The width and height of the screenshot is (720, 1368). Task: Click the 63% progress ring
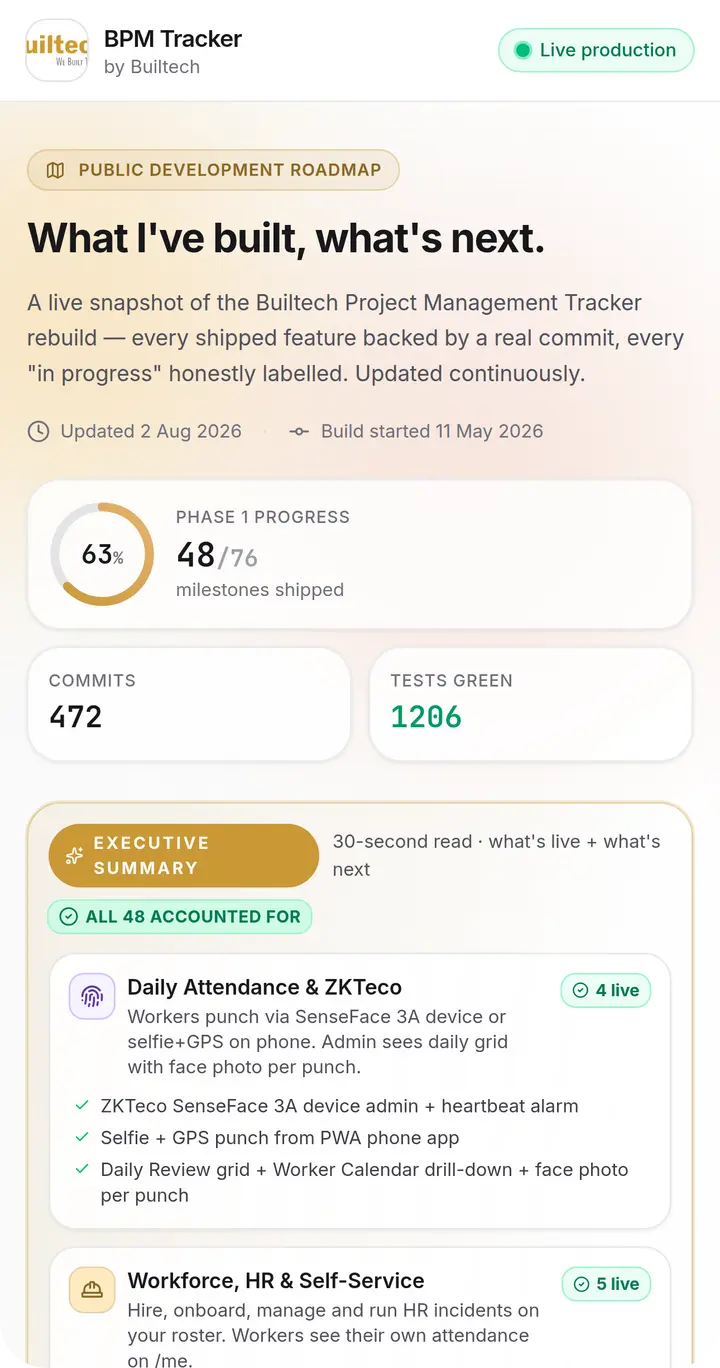pyautogui.click(x=102, y=554)
